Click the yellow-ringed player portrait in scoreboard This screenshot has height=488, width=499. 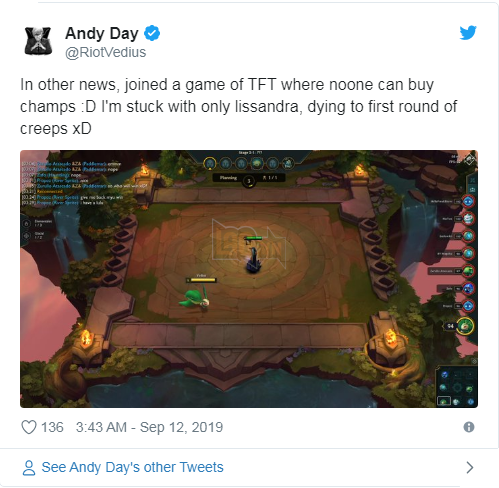pyautogui.click(x=465, y=326)
